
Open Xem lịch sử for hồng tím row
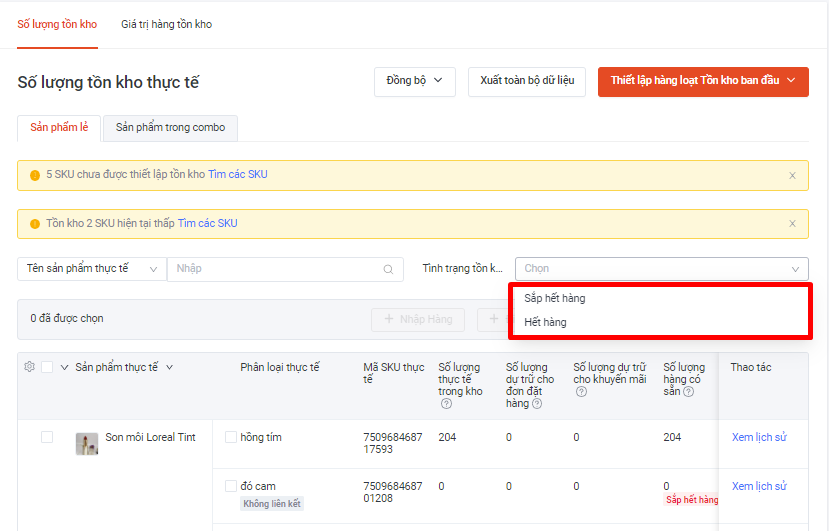[x=759, y=437]
